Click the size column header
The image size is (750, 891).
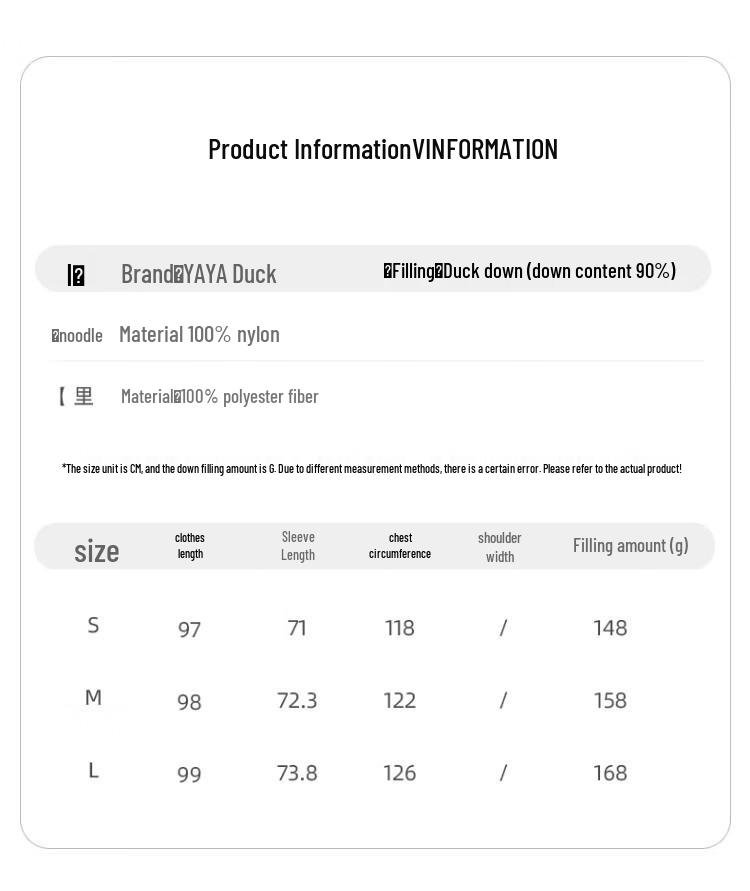tap(96, 551)
